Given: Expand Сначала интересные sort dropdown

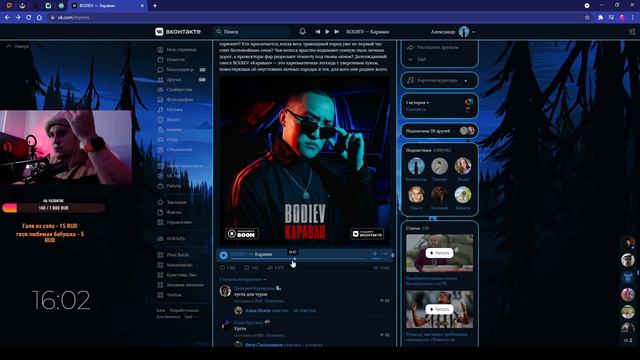Looking at the screenshot, I should click(x=242, y=279).
